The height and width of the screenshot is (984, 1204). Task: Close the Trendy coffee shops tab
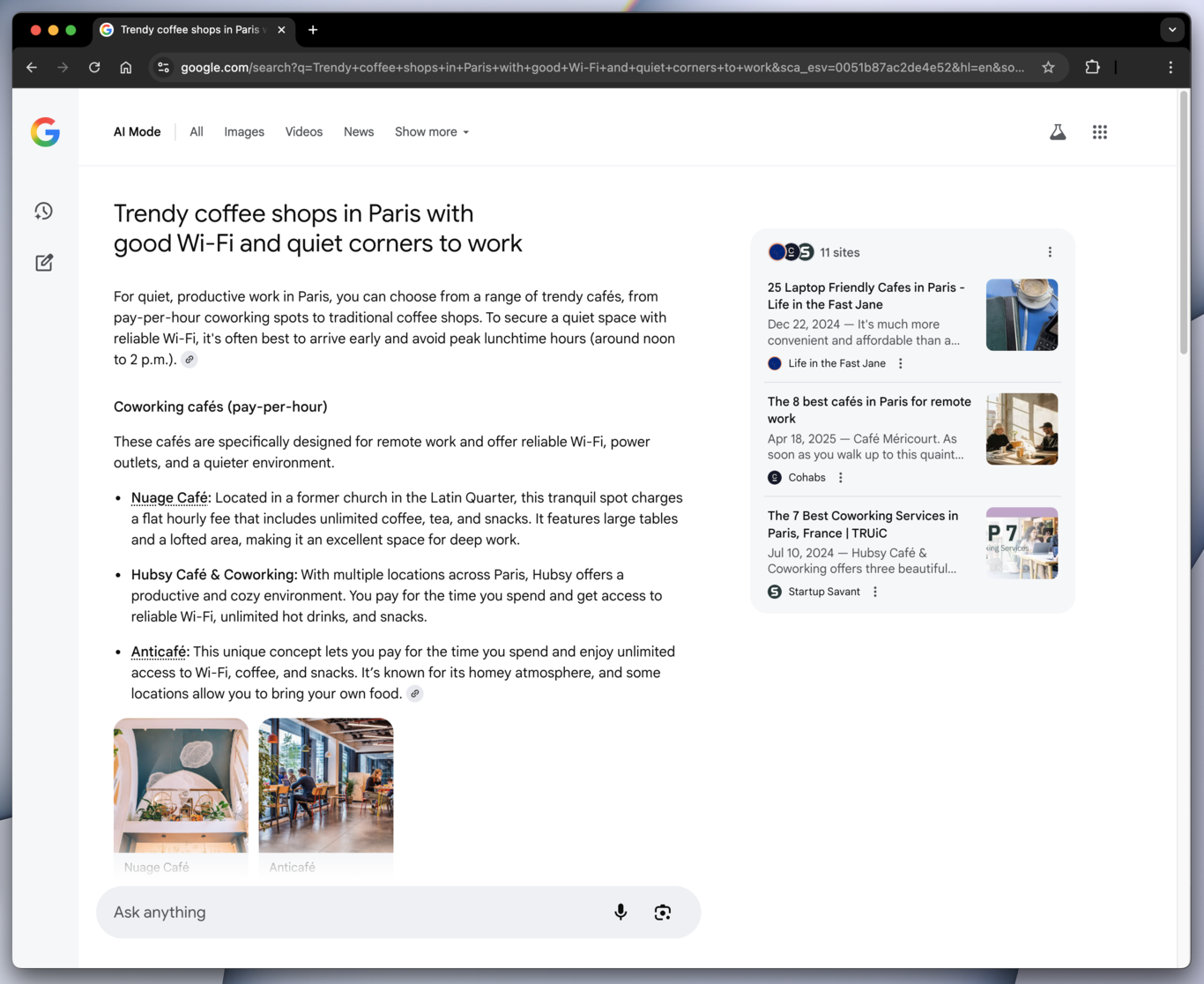(x=281, y=30)
